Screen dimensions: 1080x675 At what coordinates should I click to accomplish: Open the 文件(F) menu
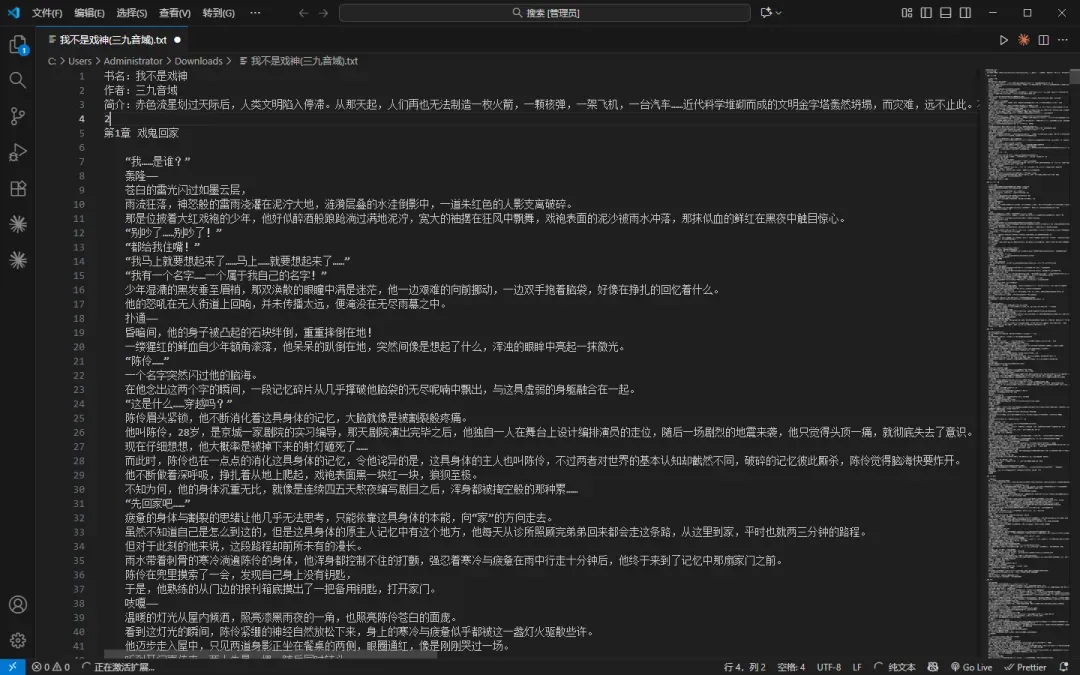pyautogui.click(x=47, y=12)
